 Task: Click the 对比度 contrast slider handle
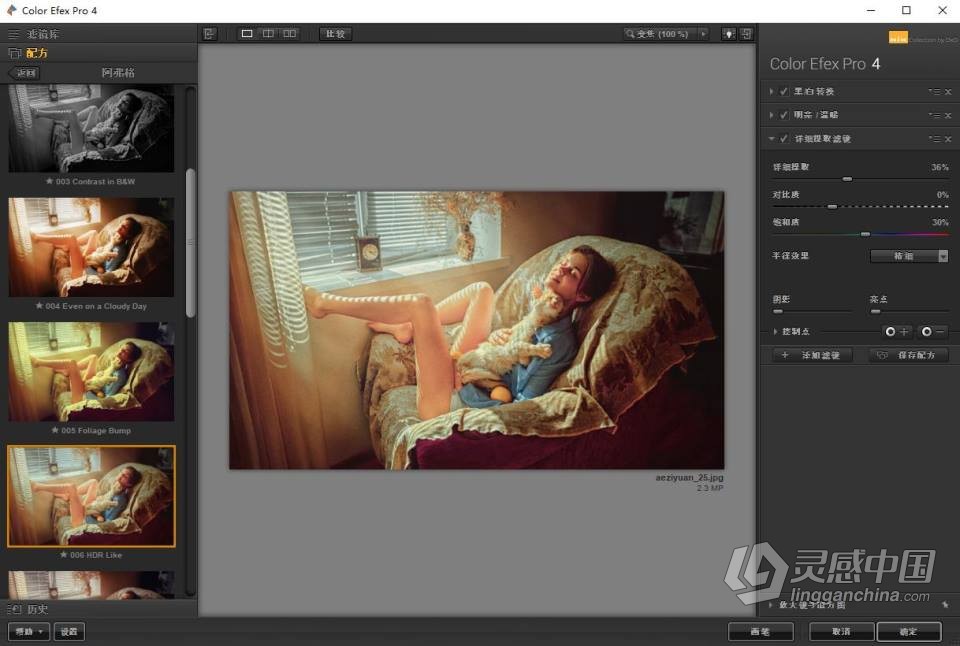(832, 206)
